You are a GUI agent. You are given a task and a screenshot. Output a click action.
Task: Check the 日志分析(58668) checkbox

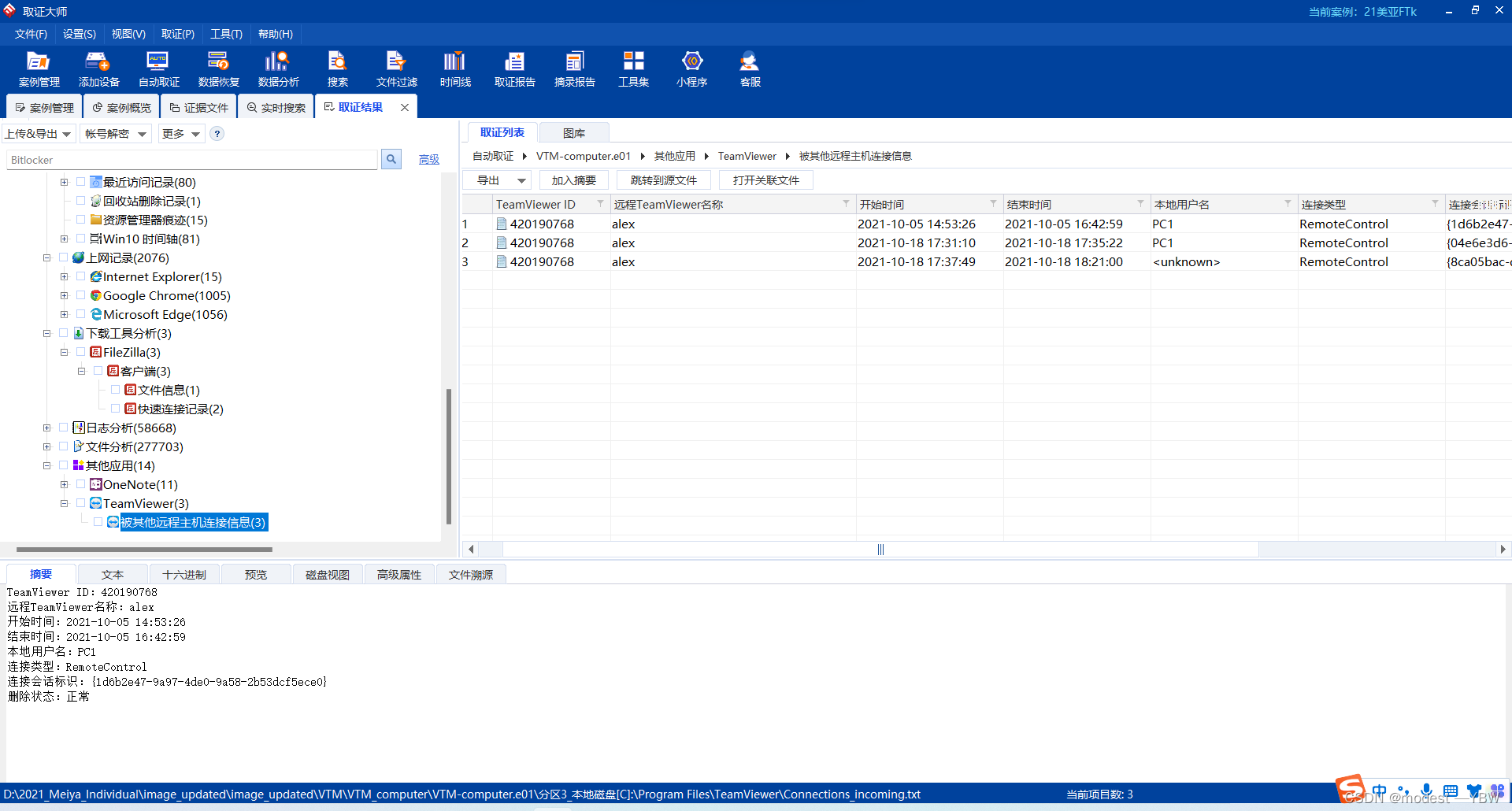tap(63, 428)
